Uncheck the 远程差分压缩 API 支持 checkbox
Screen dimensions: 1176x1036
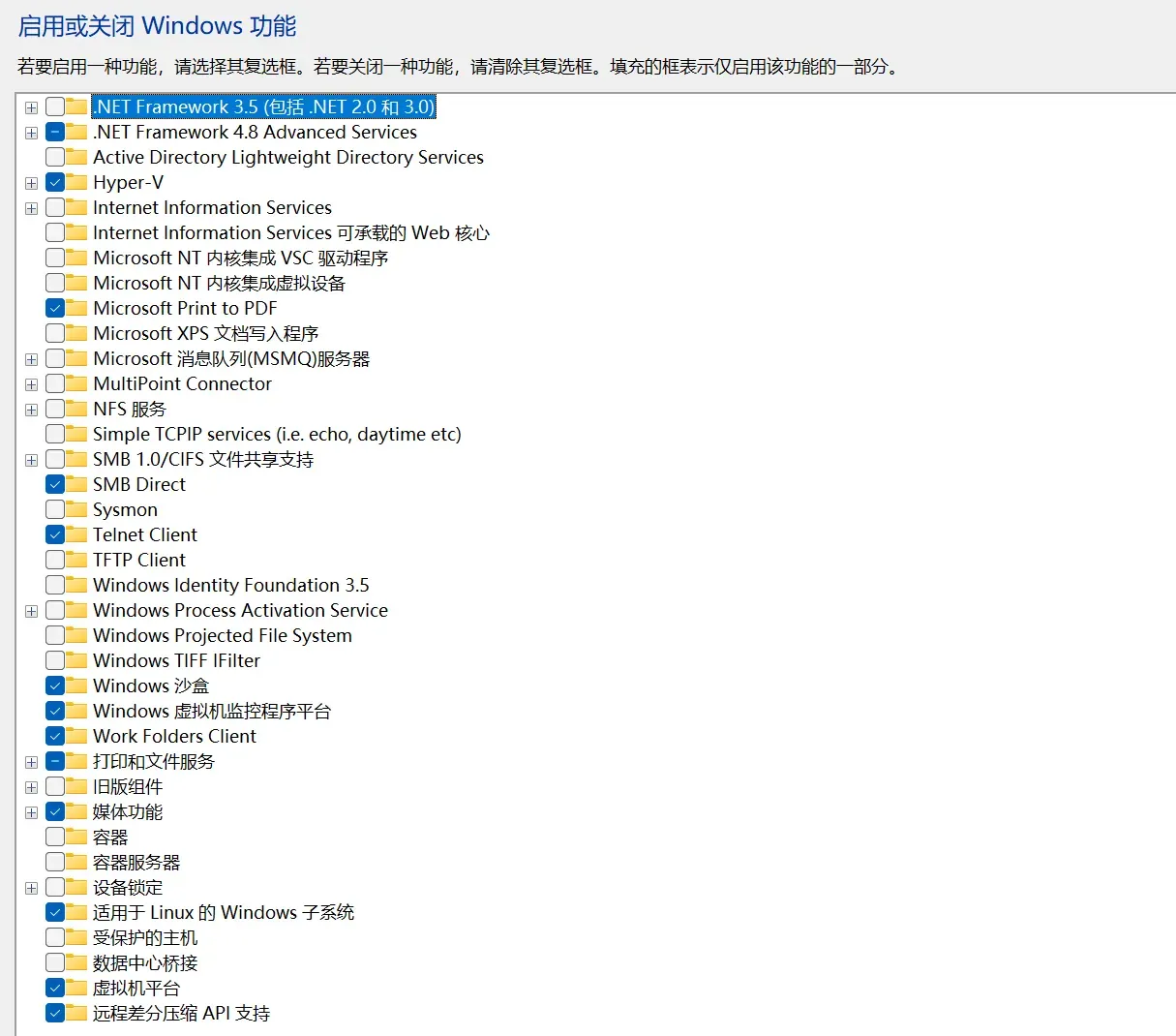click(55, 1013)
